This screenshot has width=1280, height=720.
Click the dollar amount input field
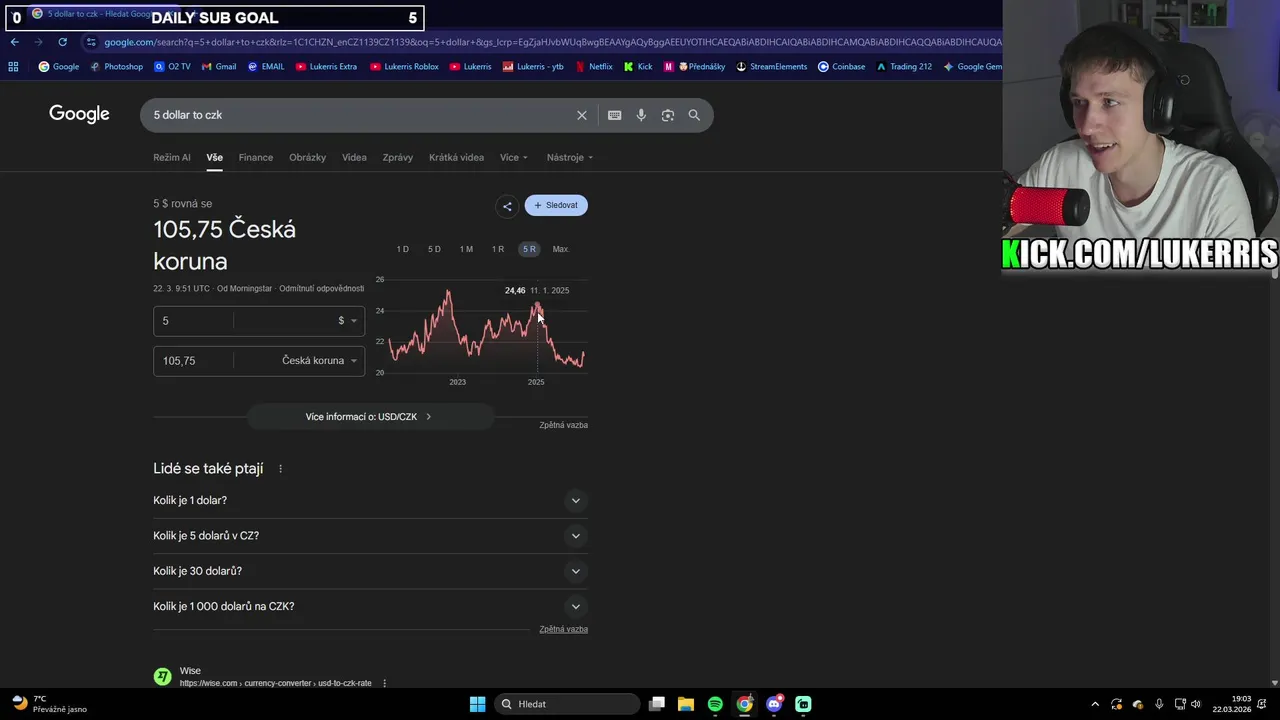tap(193, 321)
